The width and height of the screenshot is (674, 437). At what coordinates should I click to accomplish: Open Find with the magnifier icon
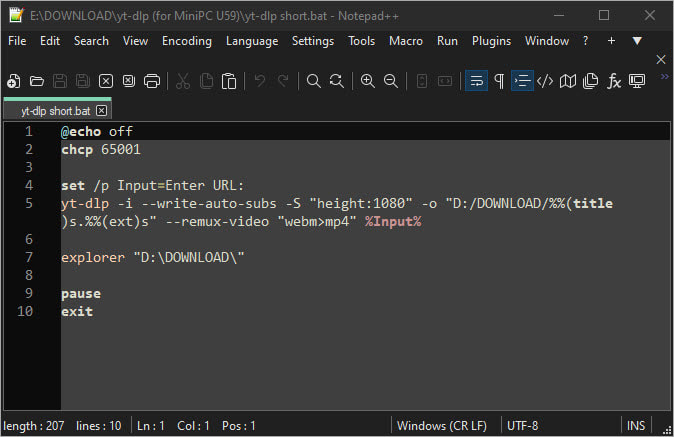tap(313, 81)
